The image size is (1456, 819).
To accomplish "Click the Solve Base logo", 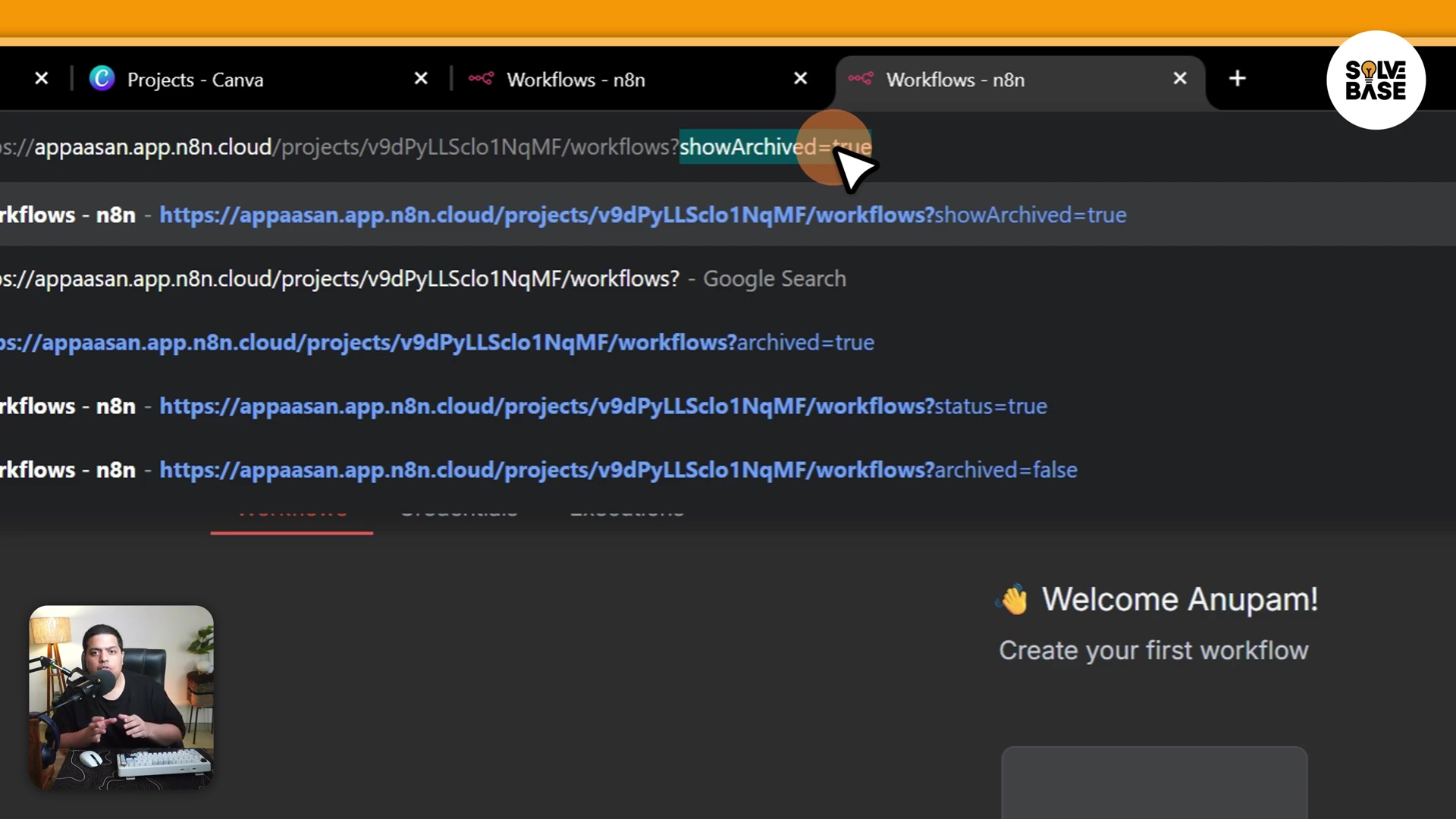I will point(1375,80).
